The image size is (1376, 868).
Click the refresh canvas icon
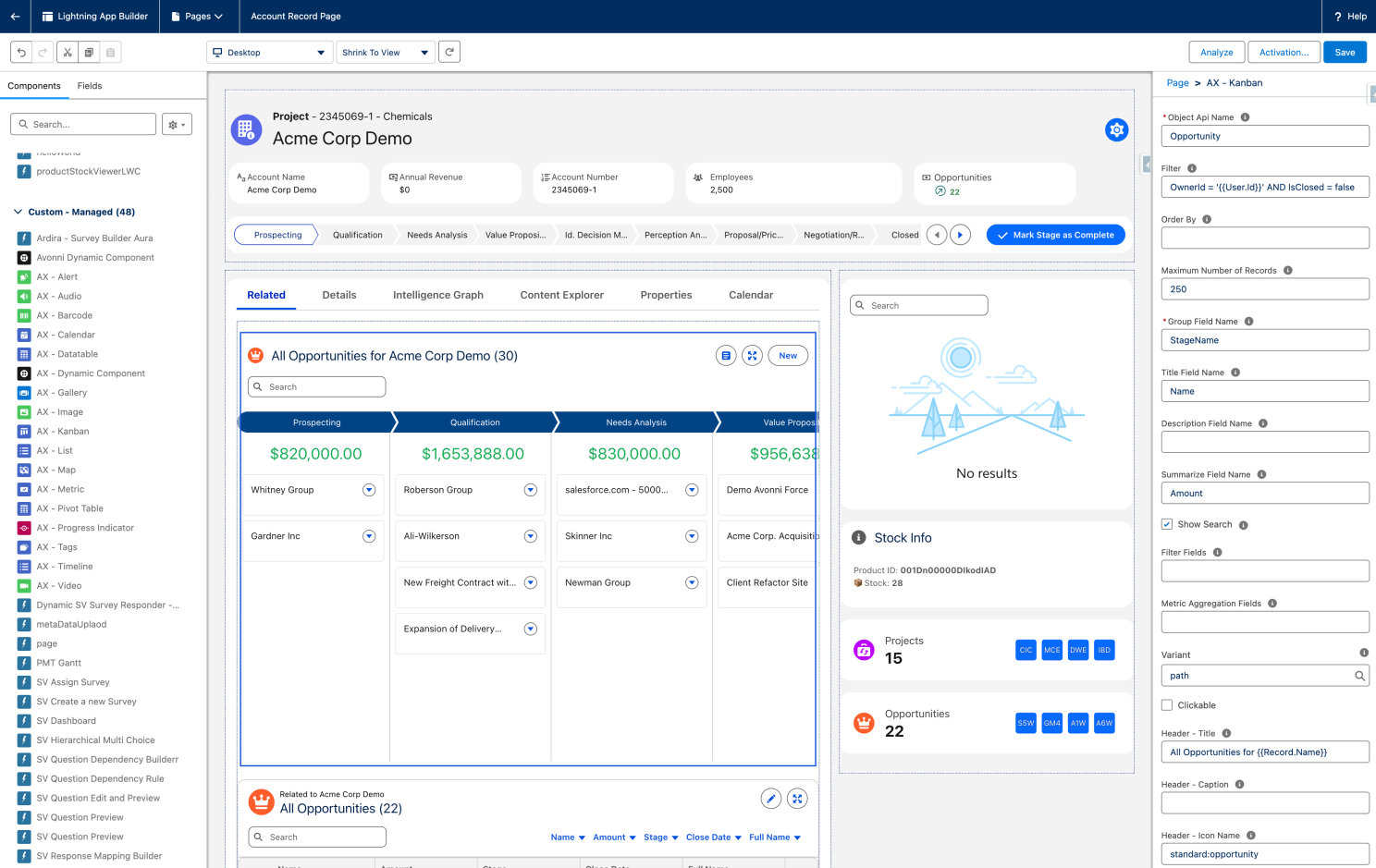[449, 53]
